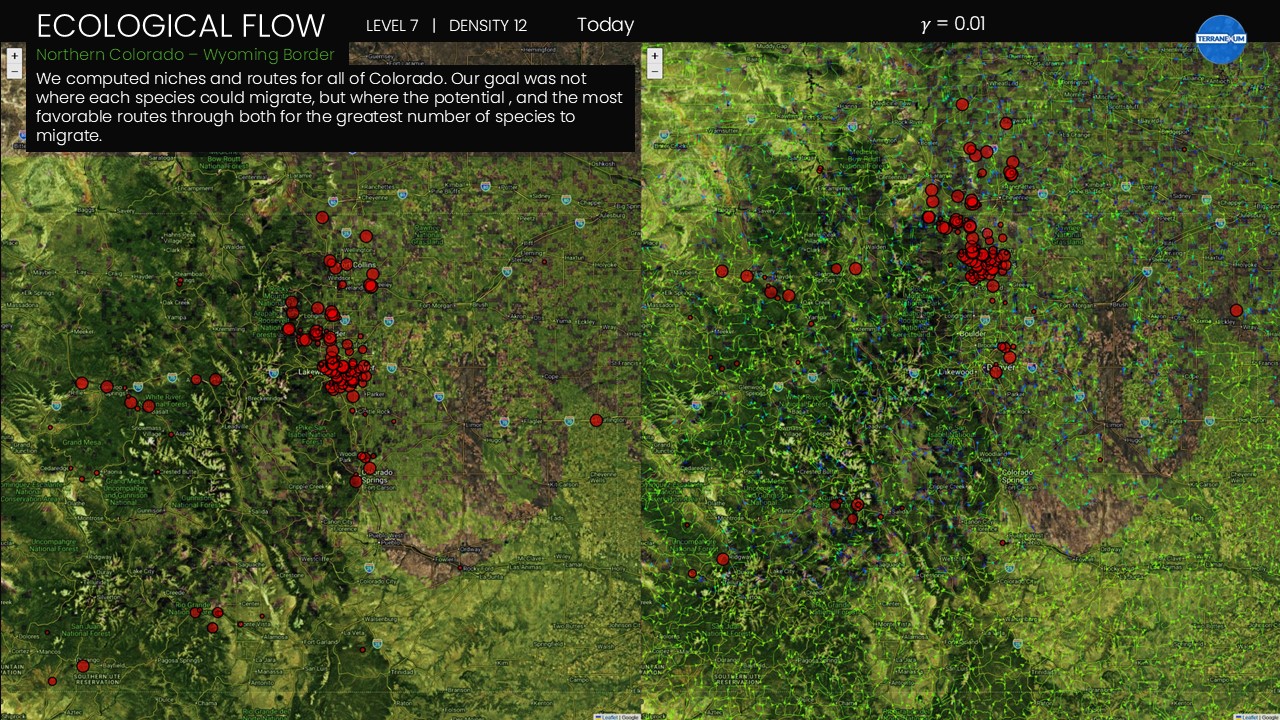
Task: Select the westernmost red marker on the right map
Action: pos(691,574)
